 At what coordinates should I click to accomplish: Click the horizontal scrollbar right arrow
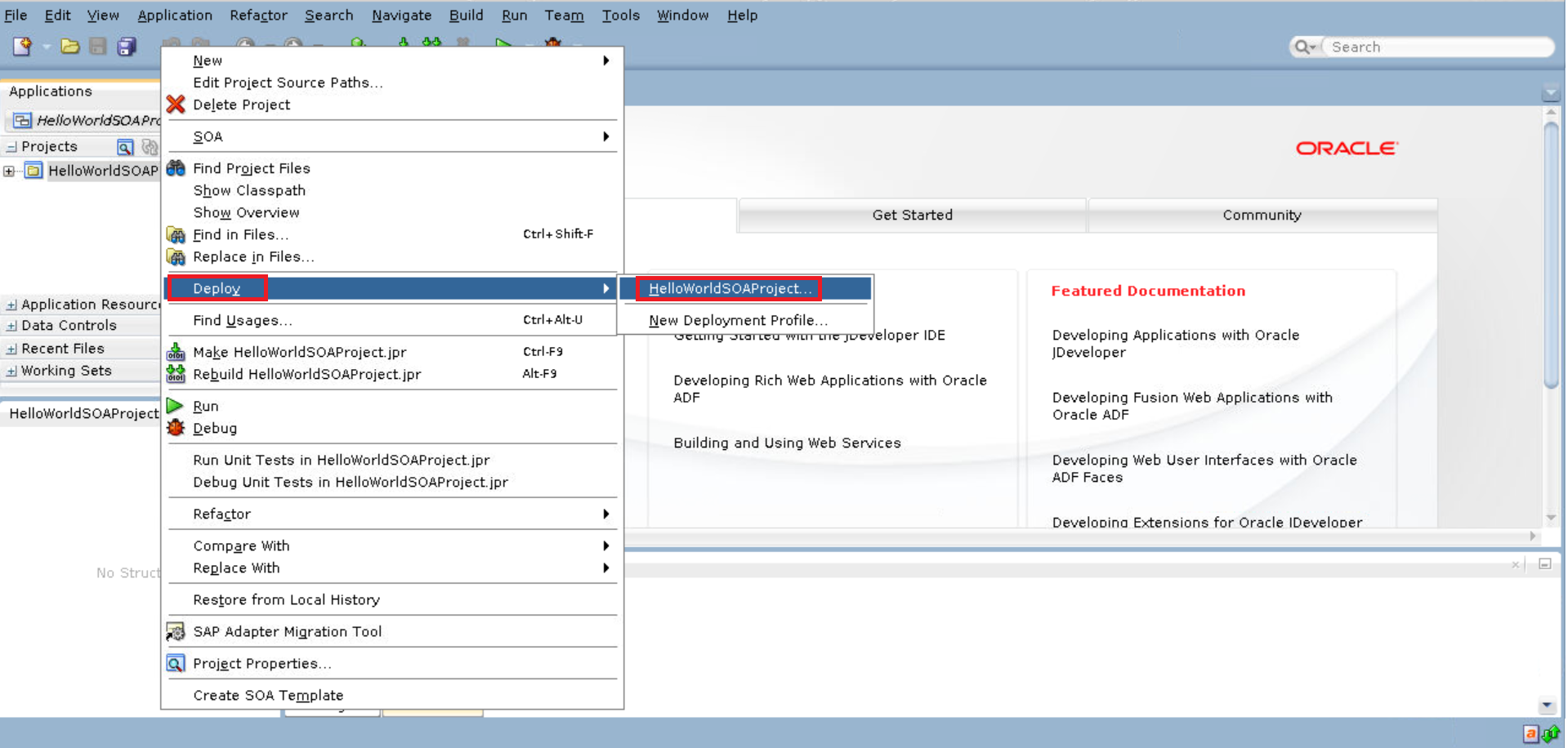[x=1533, y=537]
